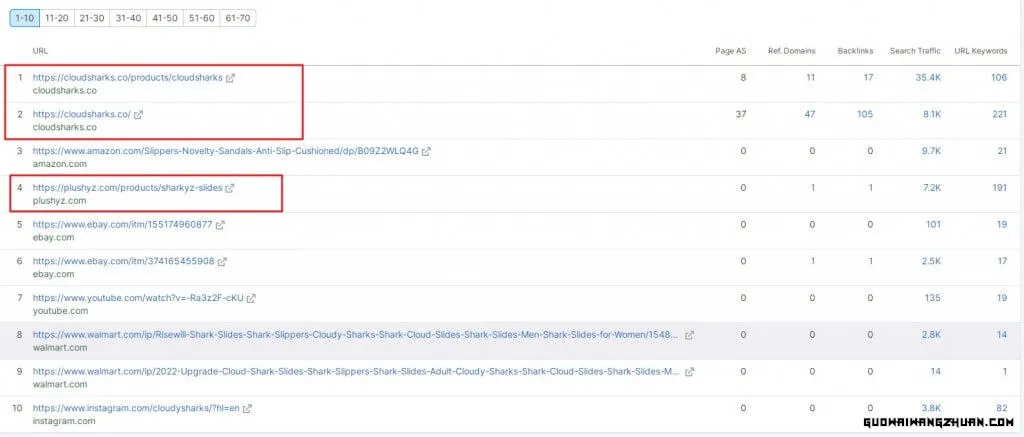The image size is (1024, 437).
Task: Open the cloudsharks.co/products/cloudsharks URL link
Action: click(128, 78)
